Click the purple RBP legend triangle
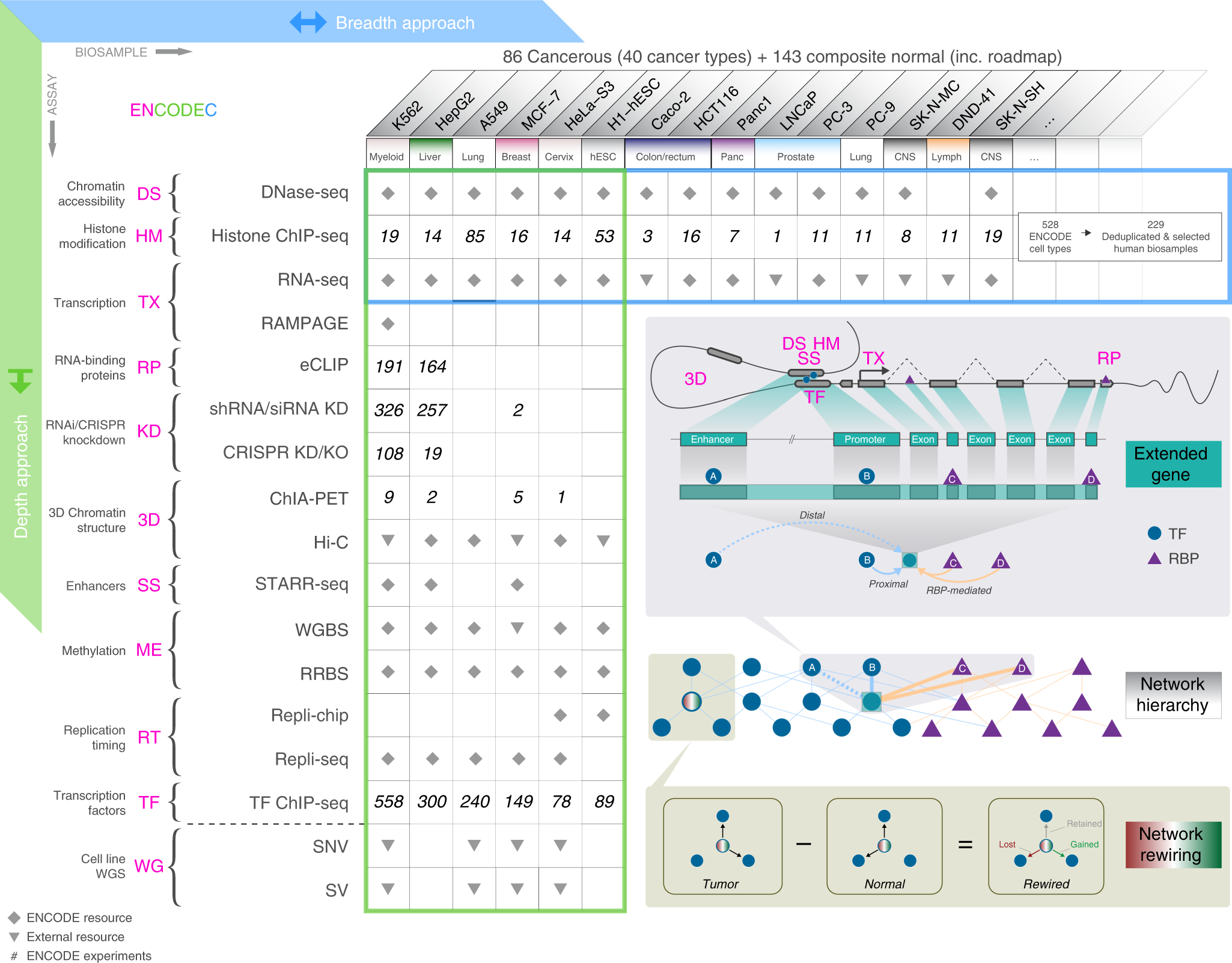This screenshot has height=963, width=1232. point(1154,559)
